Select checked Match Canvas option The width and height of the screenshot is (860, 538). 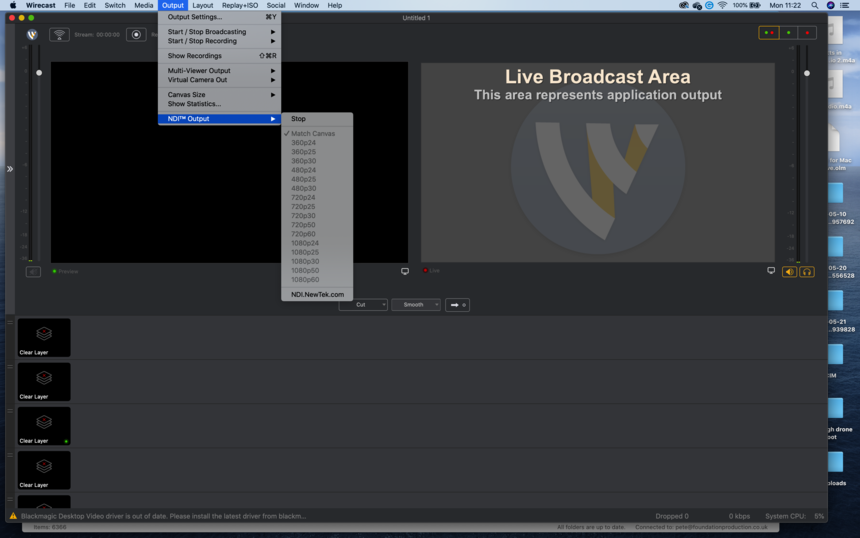(317, 133)
